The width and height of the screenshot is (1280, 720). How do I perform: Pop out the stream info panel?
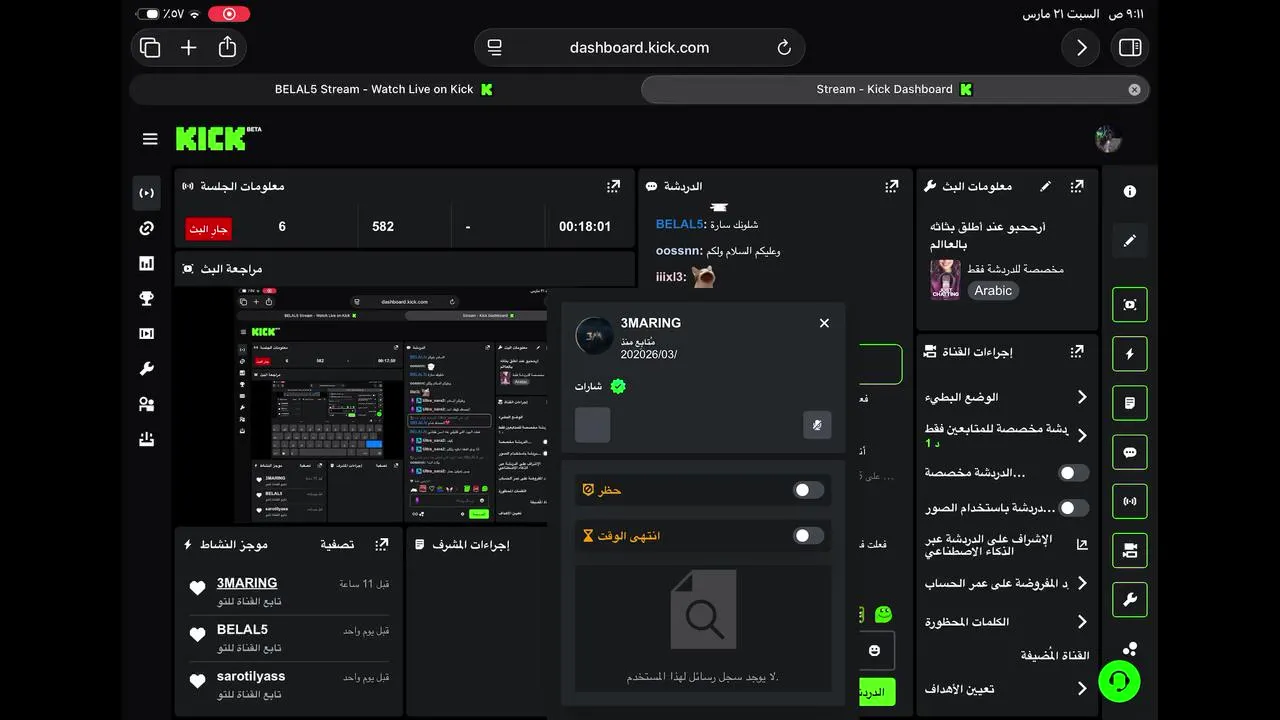pyautogui.click(x=1077, y=186)
